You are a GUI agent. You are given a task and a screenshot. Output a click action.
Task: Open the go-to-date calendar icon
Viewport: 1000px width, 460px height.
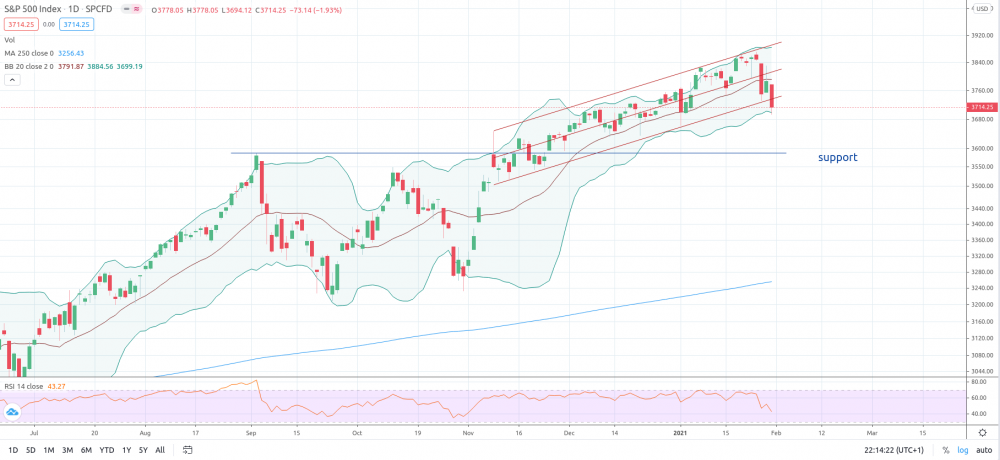(188, 450)
